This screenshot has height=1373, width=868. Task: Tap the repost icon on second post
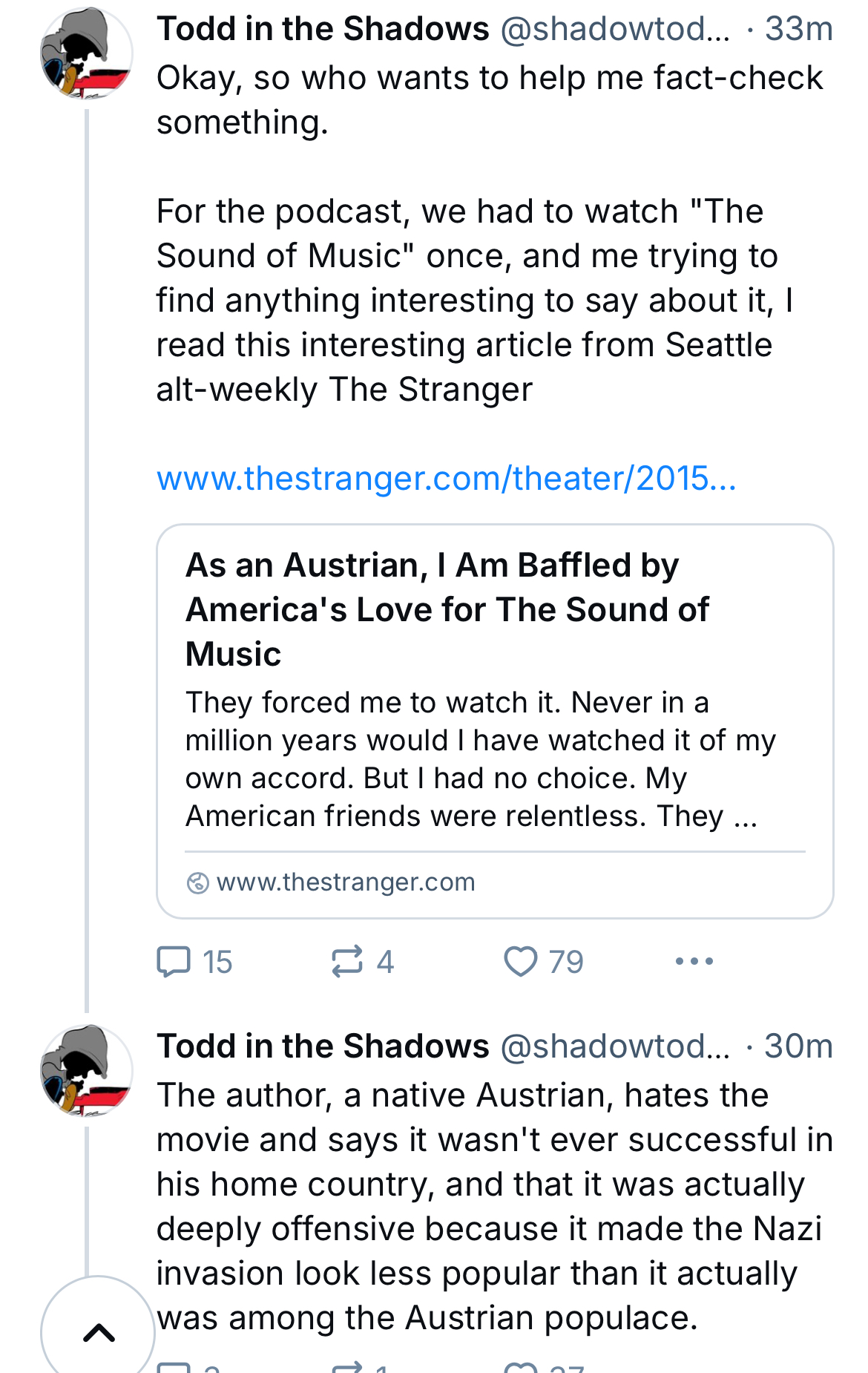click(x=346, y=1367)
